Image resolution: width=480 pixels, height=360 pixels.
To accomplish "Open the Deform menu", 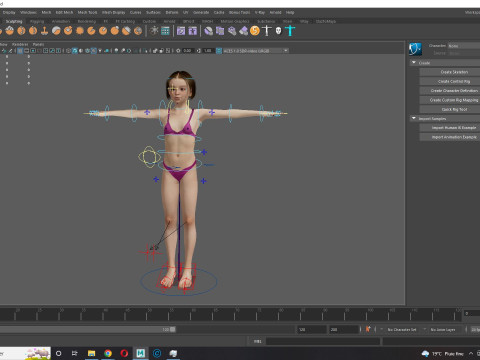I will (x=172, y=12).
